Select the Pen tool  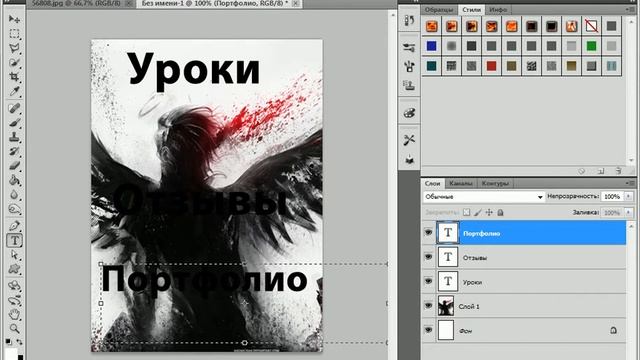tap(14, 226)
